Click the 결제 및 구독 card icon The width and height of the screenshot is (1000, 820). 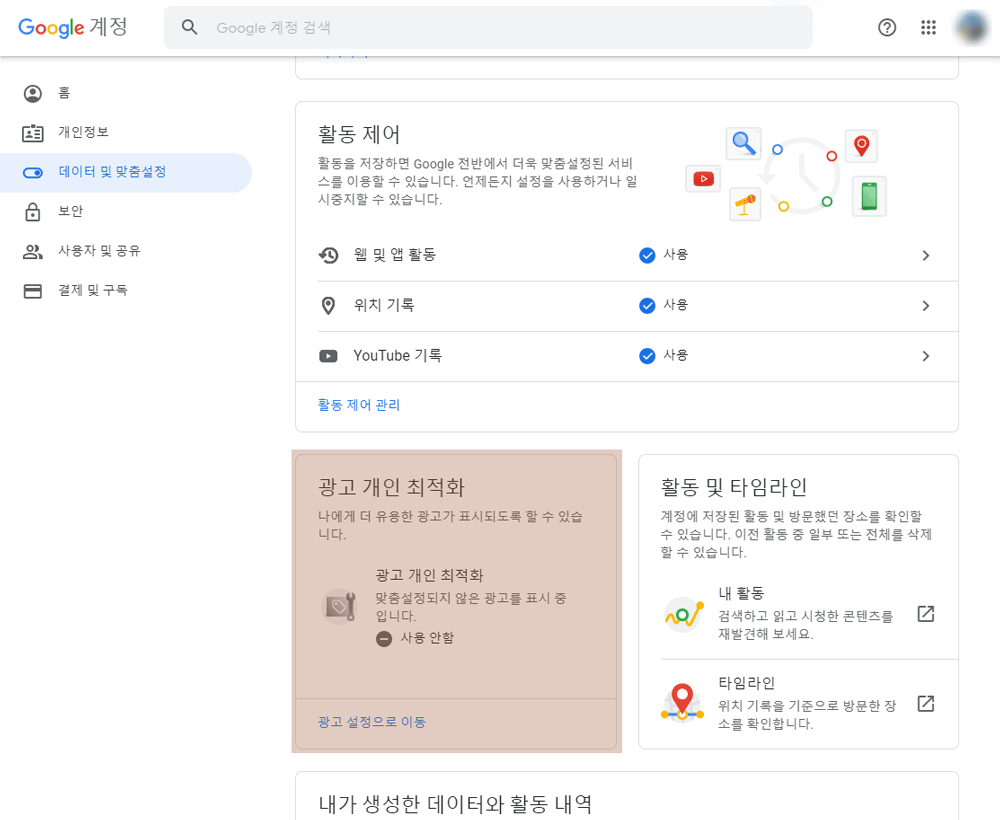[33, 291]
